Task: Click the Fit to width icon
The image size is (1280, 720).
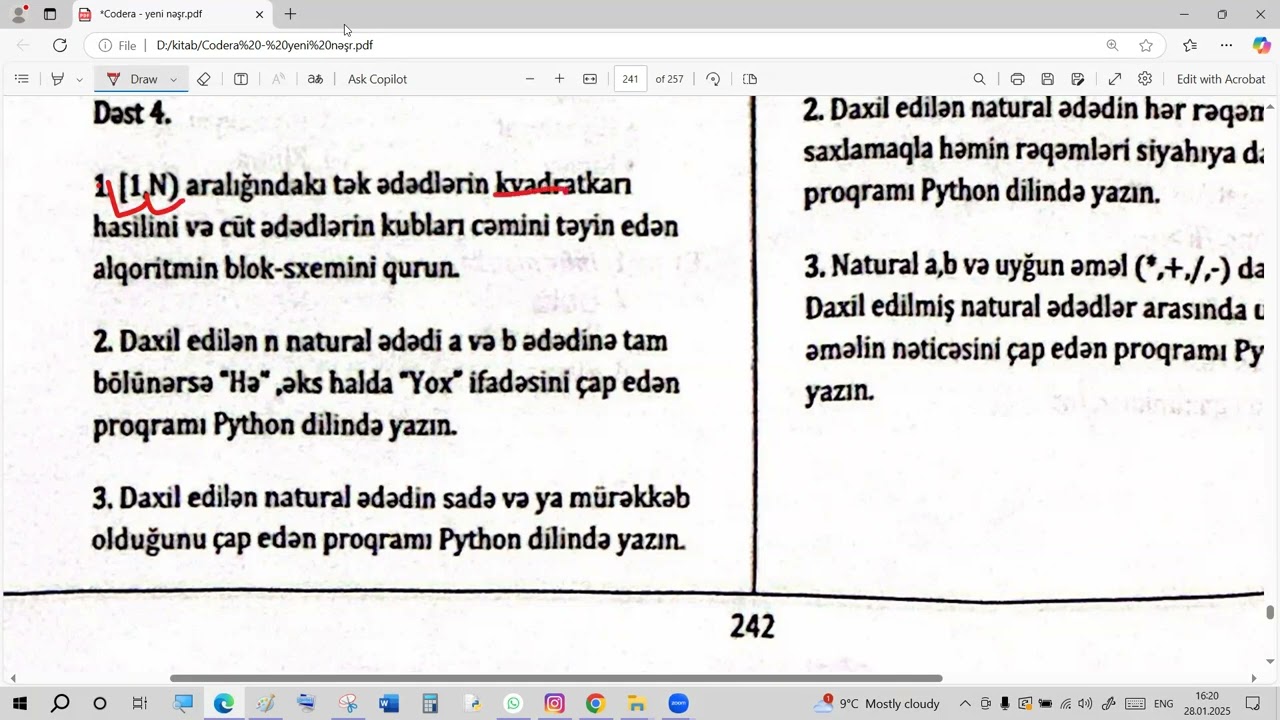Action: pyautogui.click(x=590, y=79)
